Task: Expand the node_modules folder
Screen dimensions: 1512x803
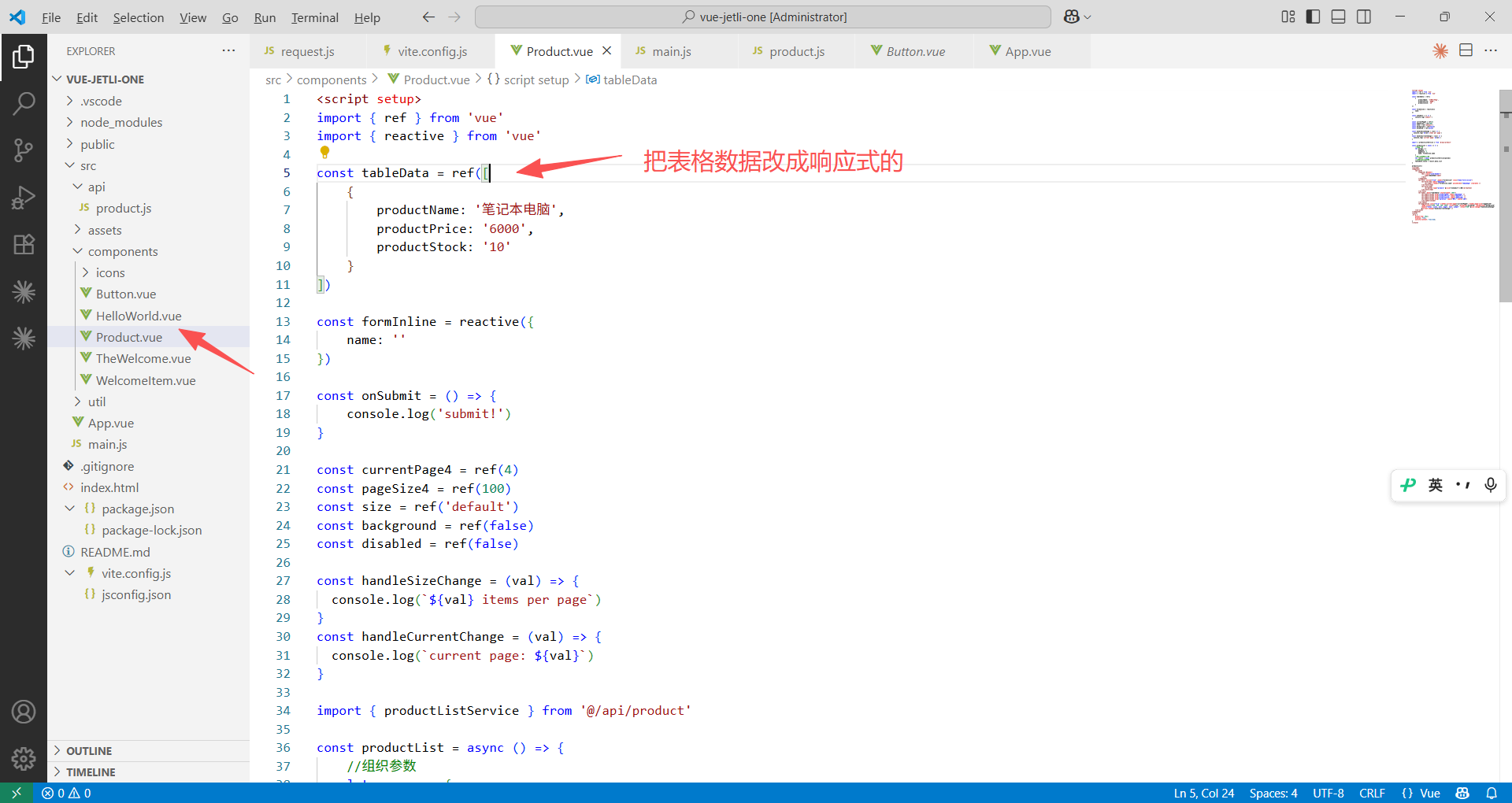Action: pyautogui.click(x=148, y=122)
